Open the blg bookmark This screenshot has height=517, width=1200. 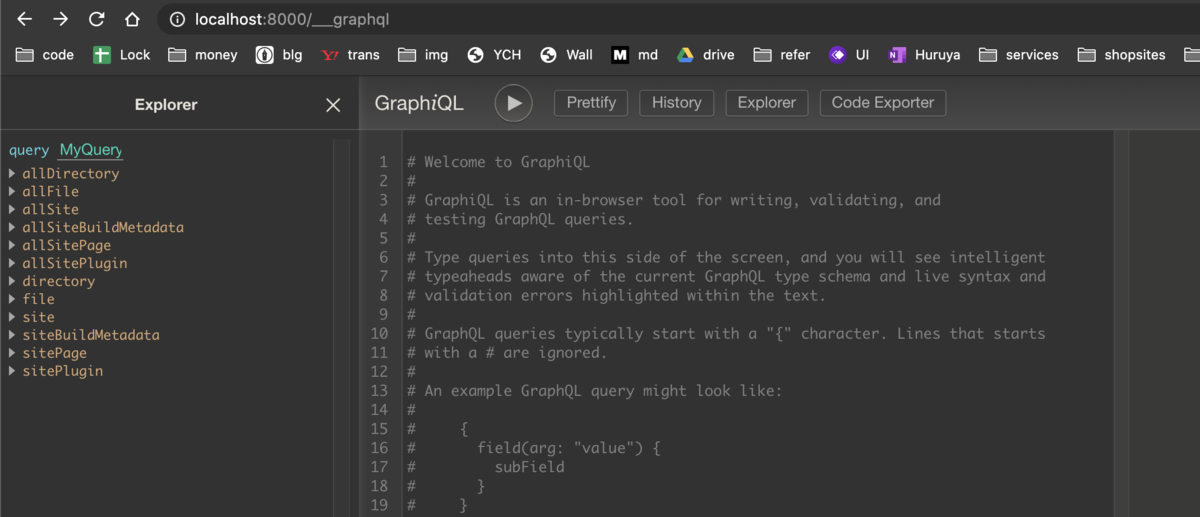coord(279,55)
